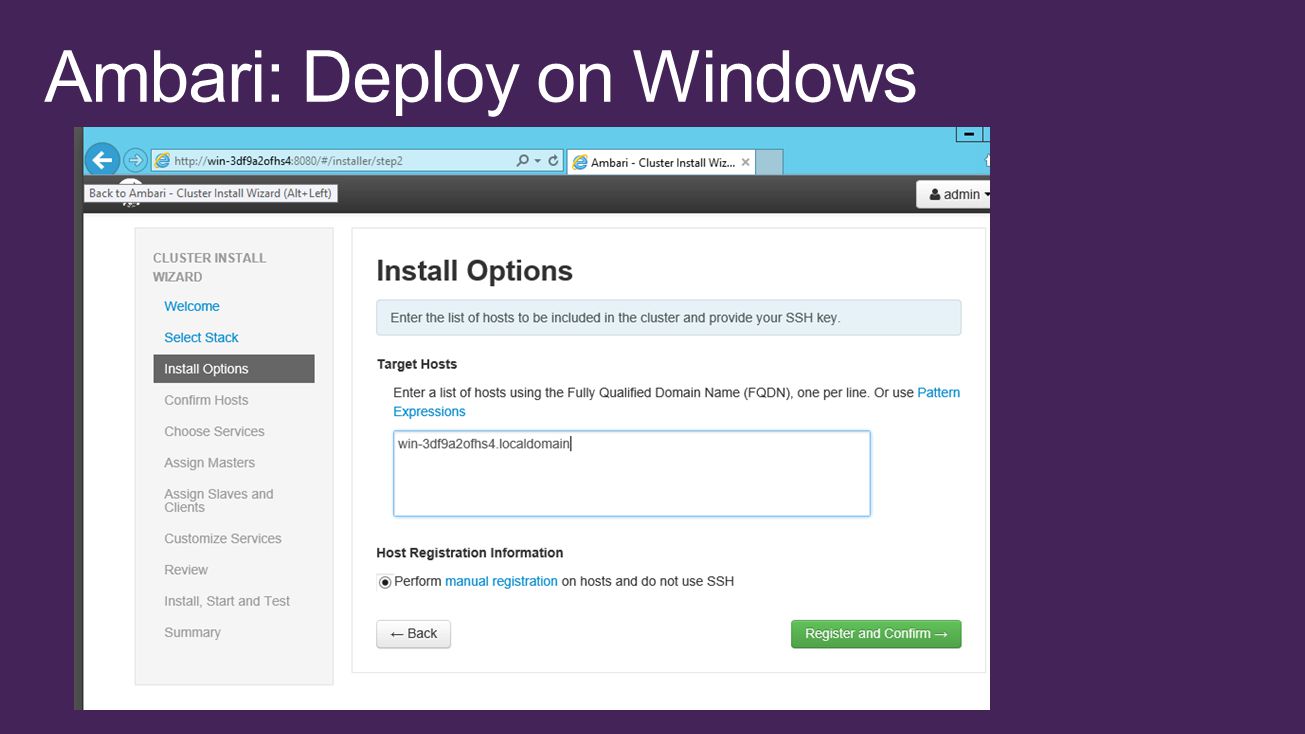Click the Back button
This screenshot has width=1305, height=734.
pos(413,634)
